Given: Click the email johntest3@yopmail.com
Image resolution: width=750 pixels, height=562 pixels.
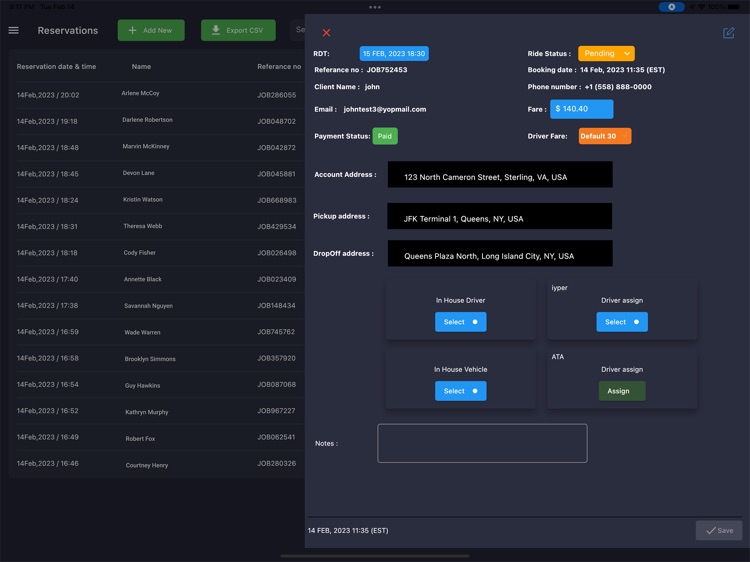Looking at the screenshot, I should pyautogui.click(x=385, y=109).
